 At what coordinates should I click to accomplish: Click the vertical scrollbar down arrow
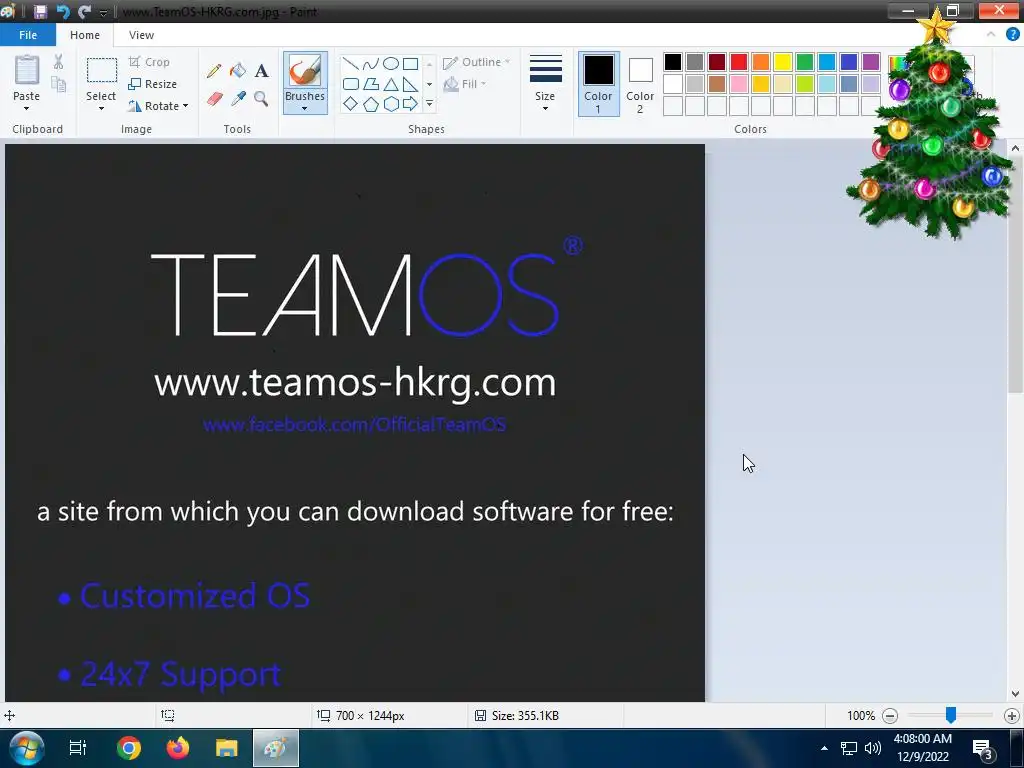pos(1015,694)
